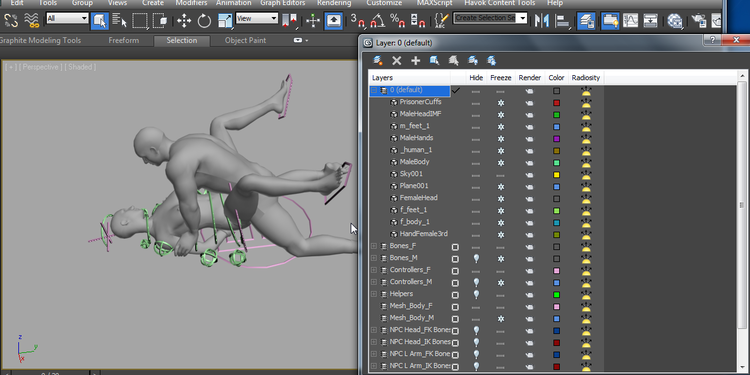The width and height of the screenshot is (750, 375).
Task: Open the selection filter All dropdown
Action: click(67, 19)
